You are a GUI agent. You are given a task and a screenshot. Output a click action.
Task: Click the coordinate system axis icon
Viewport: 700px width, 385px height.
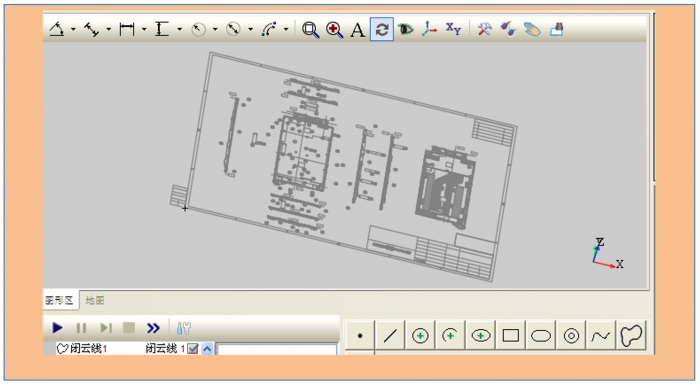coord(429,29)
